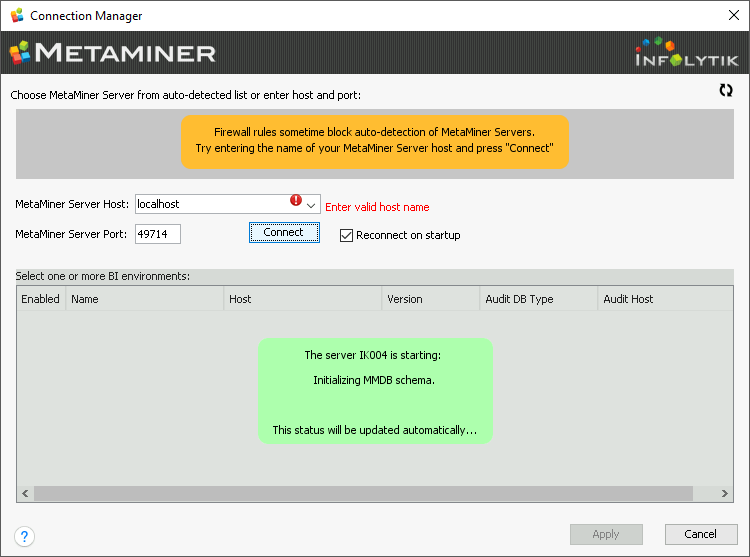Click the Infolytik logo
Viewport: 750px width, 557px height.
pyautogui.click(x=687, y=52)
